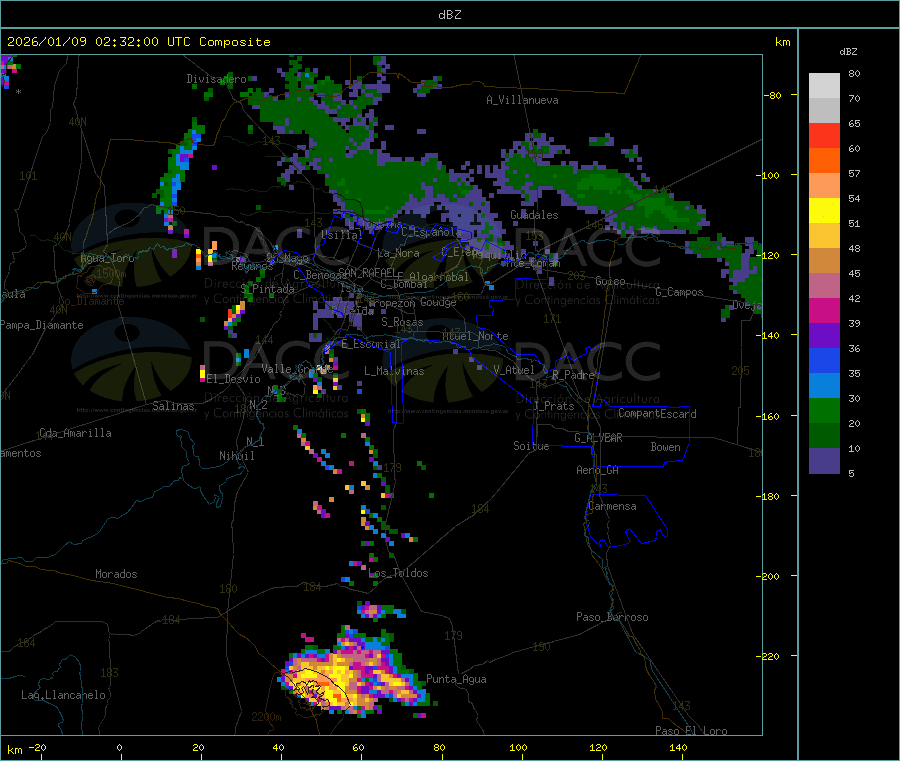Click the La_Nora location label
This screenshot has height=761, width=900.
pyautogui.click(x=398, y=253)
